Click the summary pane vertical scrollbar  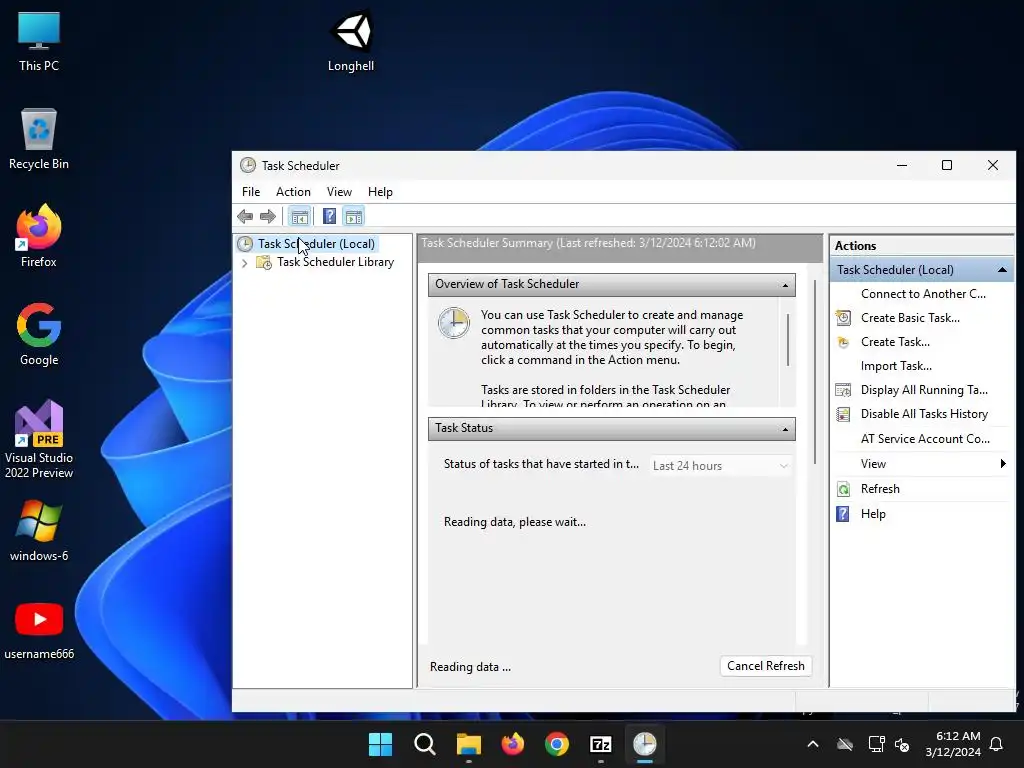(x=814, y=372)
